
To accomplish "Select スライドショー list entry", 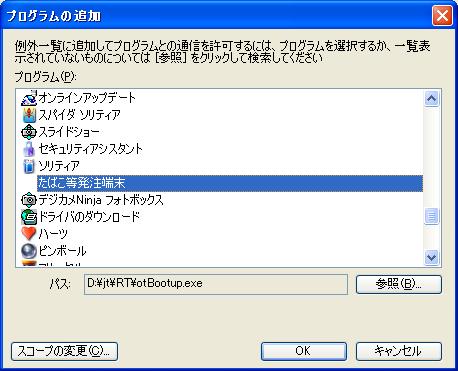I will (69, 132).
